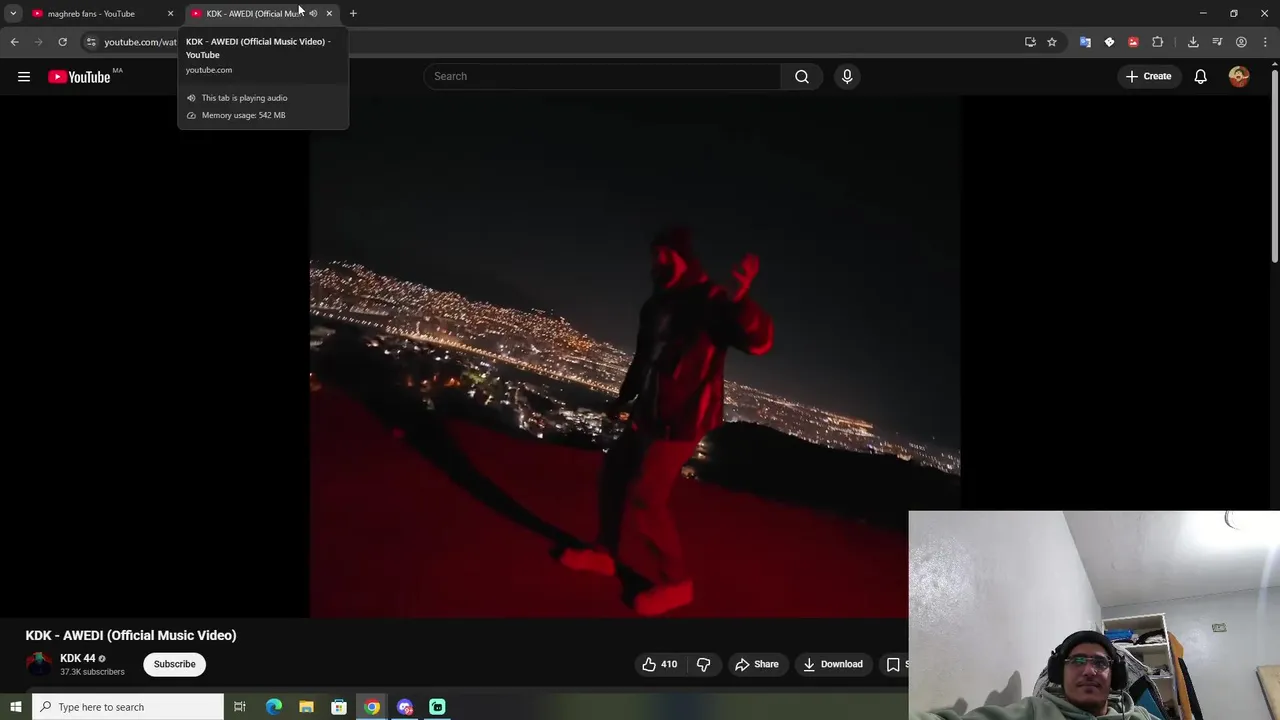Image resolution: width=1280 pixels, height=720 pixels.
Task: Open Task View in taskbar
Action: tap(240, 707)
